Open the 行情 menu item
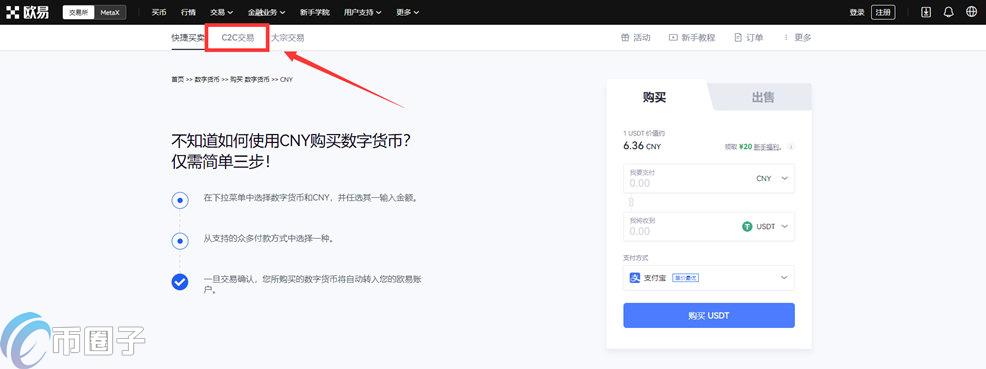The height and width of the screenshot is (369, 986). 188,12
